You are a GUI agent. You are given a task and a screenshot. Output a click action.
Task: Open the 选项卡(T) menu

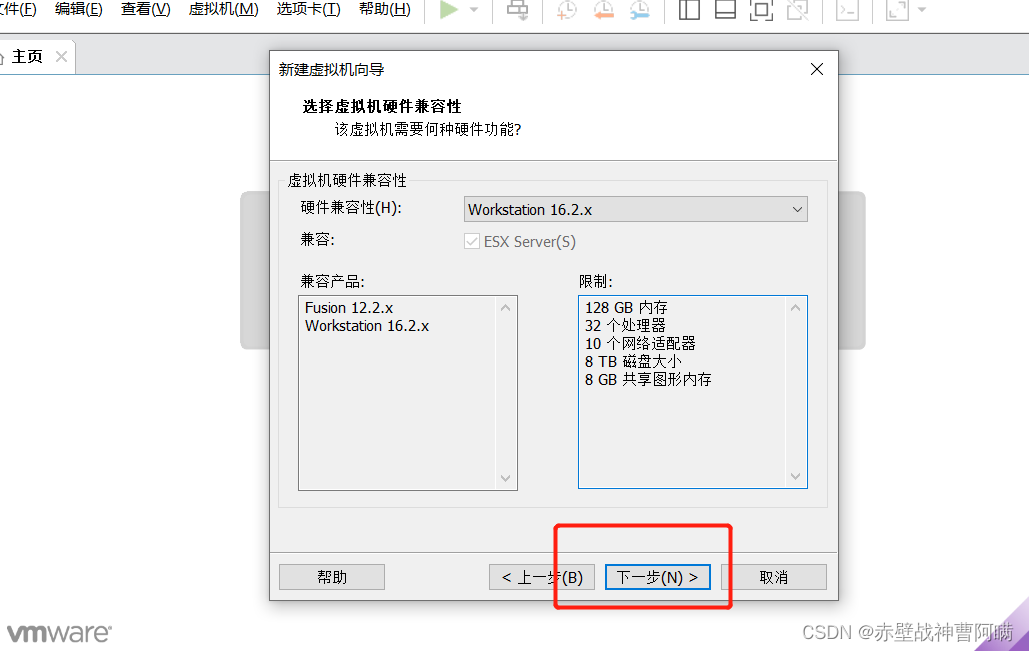coord(308,9)
